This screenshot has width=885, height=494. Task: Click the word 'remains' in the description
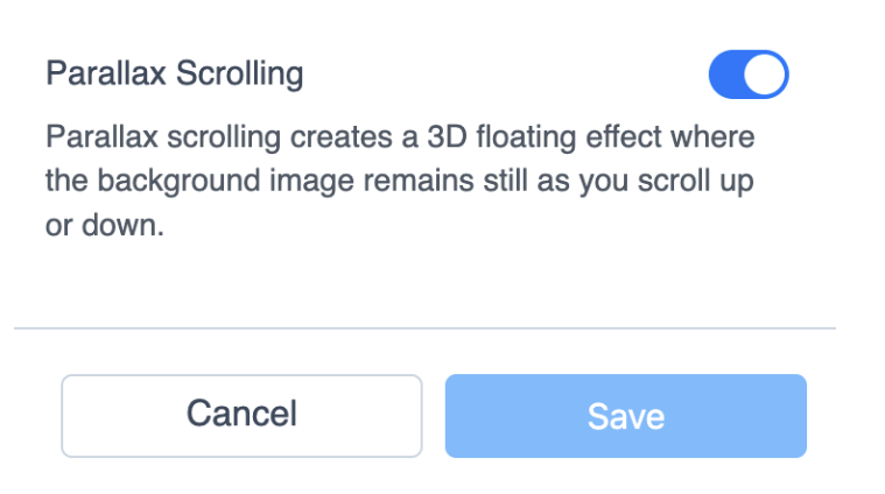[x=418, y=181]
